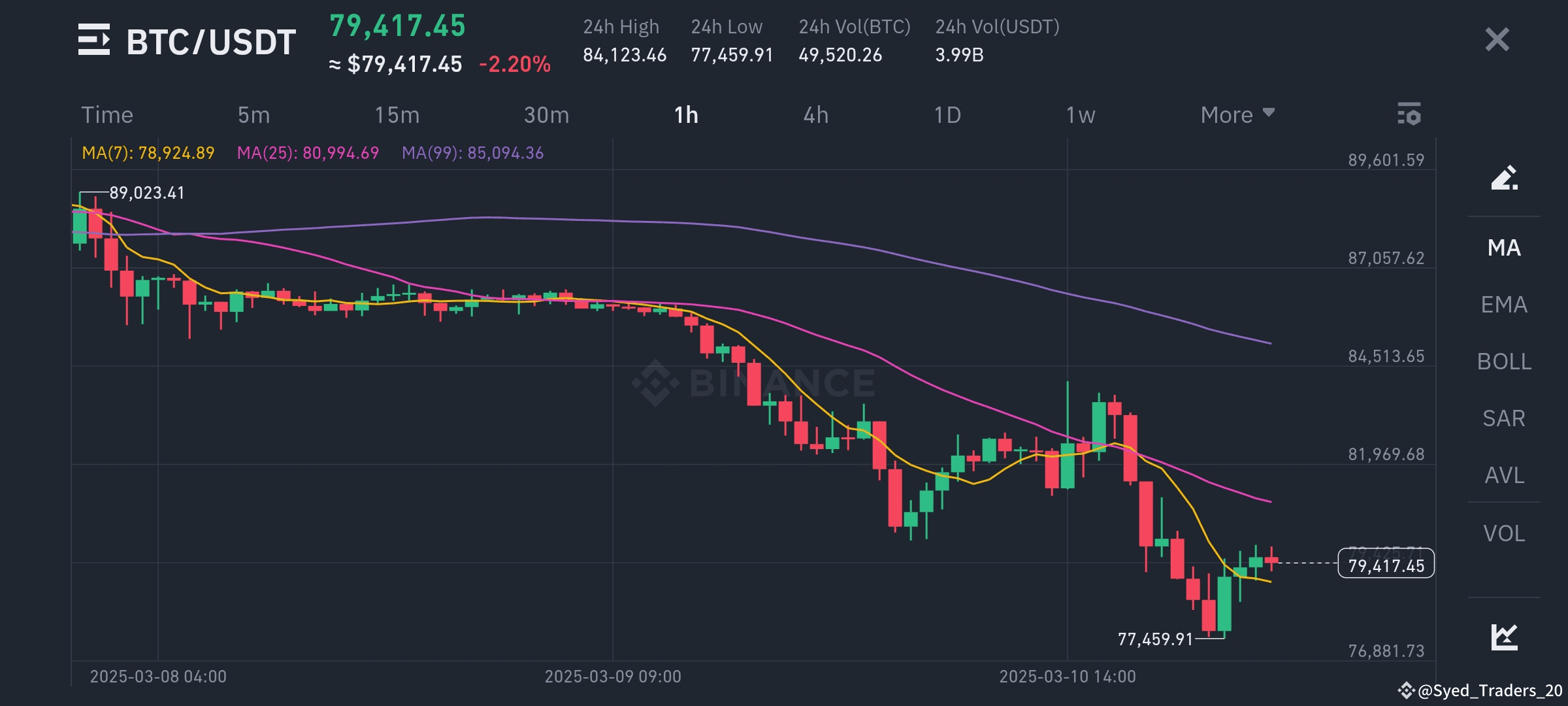Toggle the BOLL indicator
1568x706 pixels.
(1504, 361)
